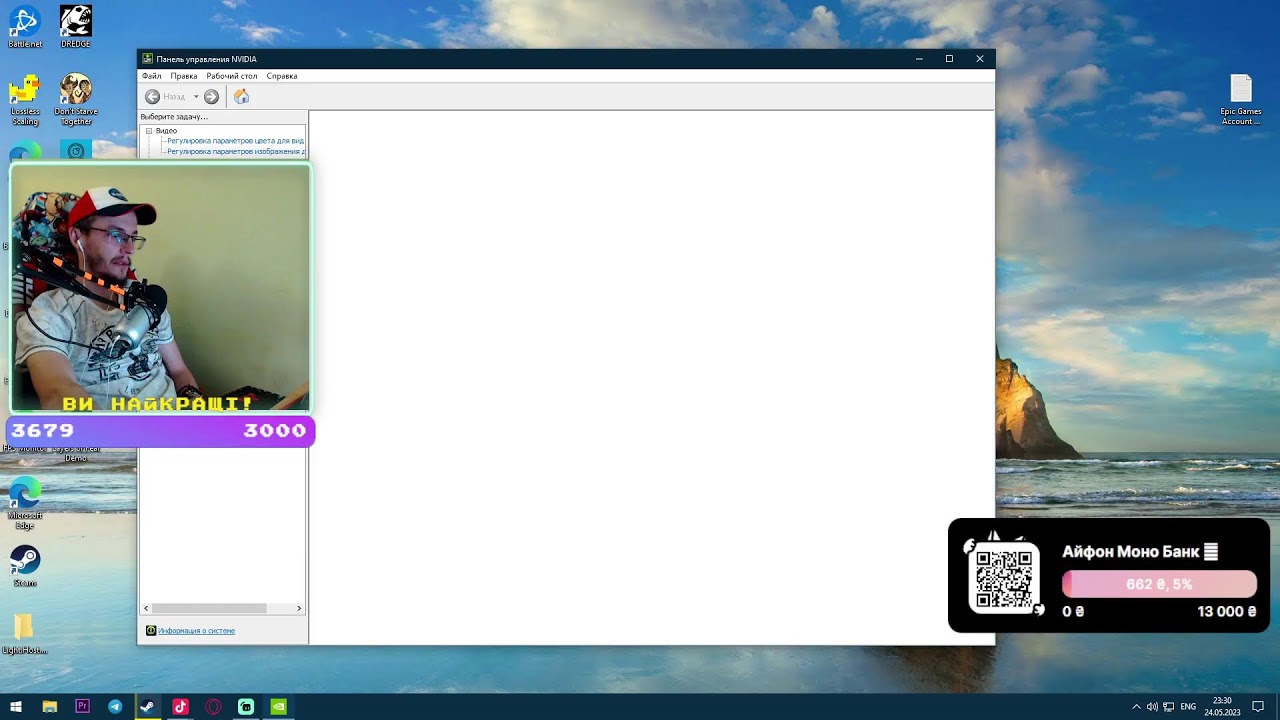Image resolution: width=1280 pixels, height=720 pixels.
Task: Click the Back arrow in NVIDIA toolbar
Action: [x=152, y=97]
